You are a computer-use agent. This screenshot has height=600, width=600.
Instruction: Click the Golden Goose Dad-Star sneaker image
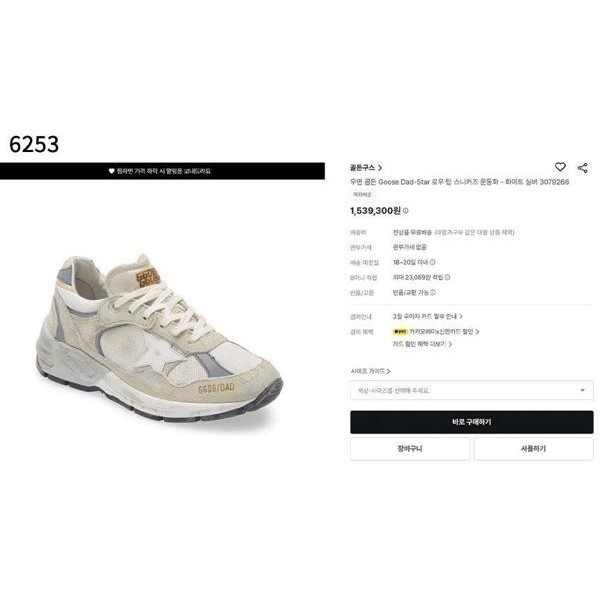[x=159, y=339]
